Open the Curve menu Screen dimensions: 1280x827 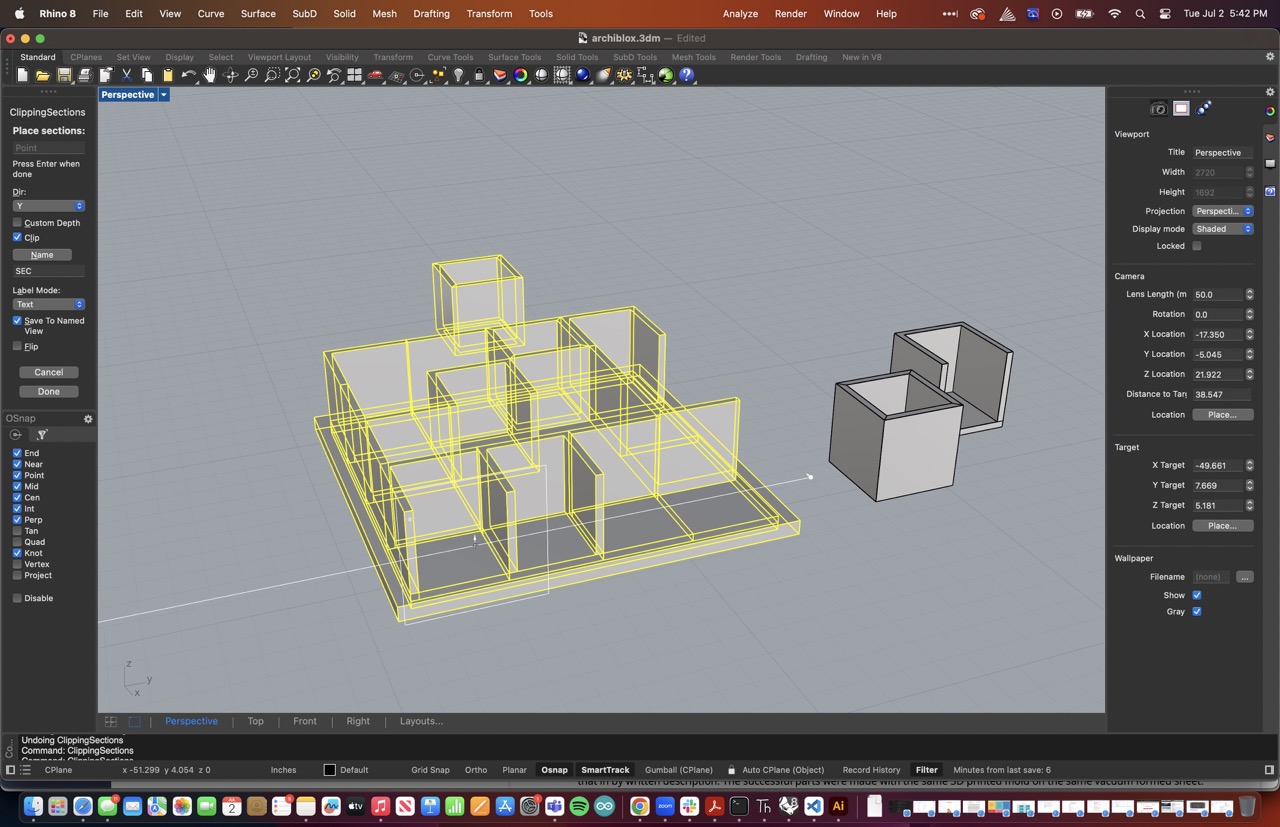pyautogui.click(x=211, y=14)
